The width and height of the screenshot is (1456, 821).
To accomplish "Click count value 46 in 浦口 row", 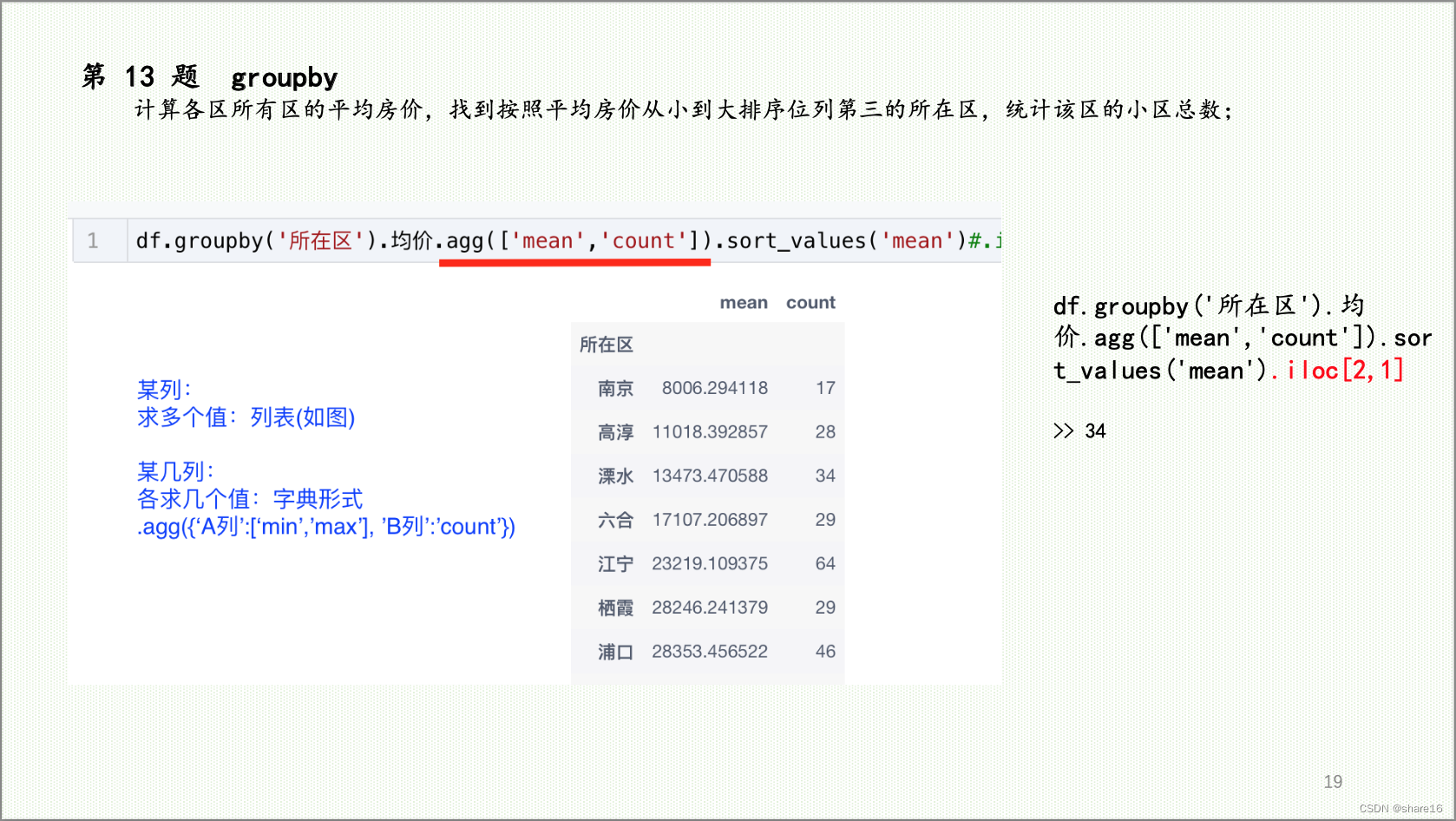I will pos(825,652).
